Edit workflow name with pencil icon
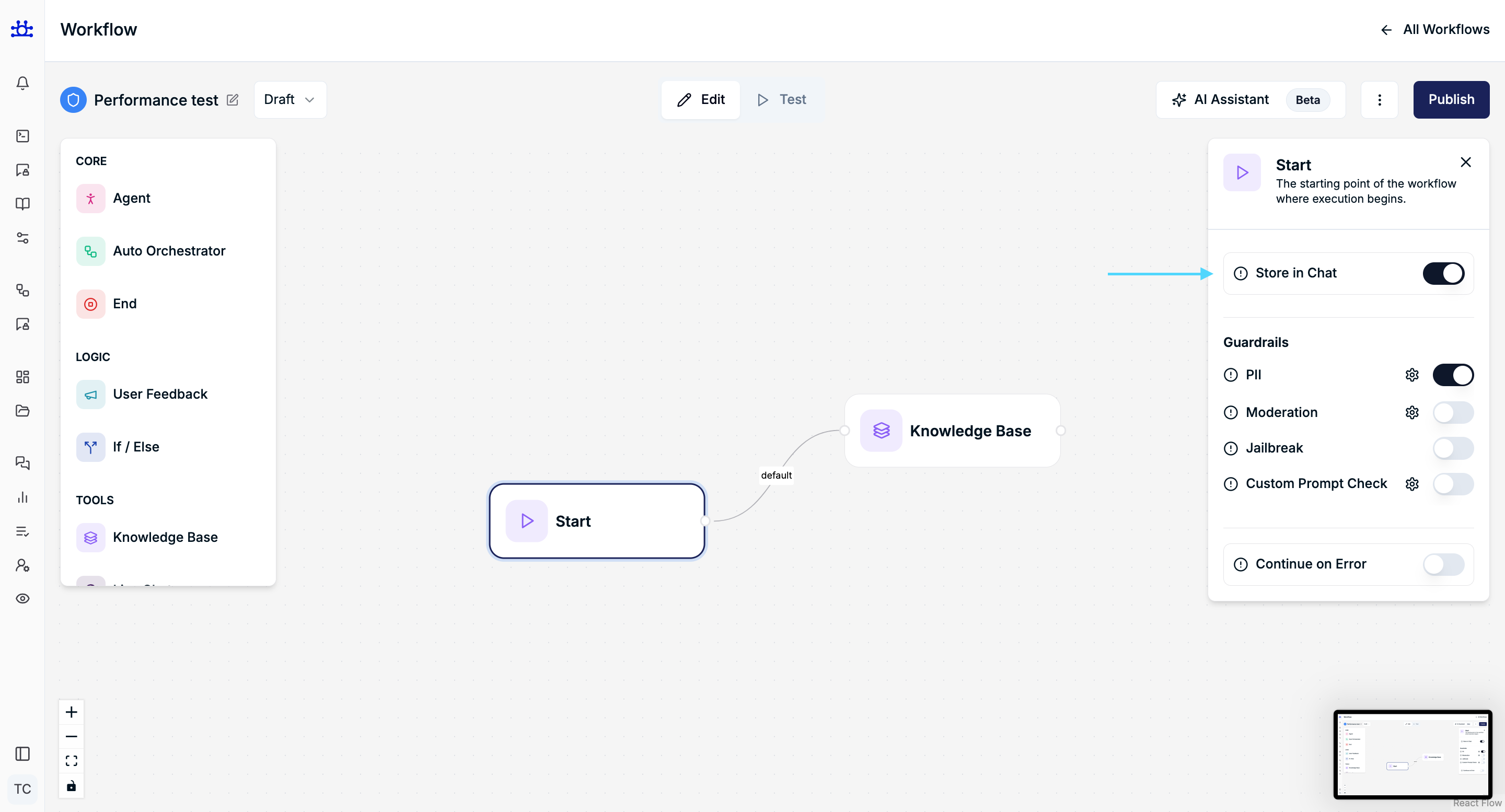This screenshot has height=812, width=1505. click(233, 100)
